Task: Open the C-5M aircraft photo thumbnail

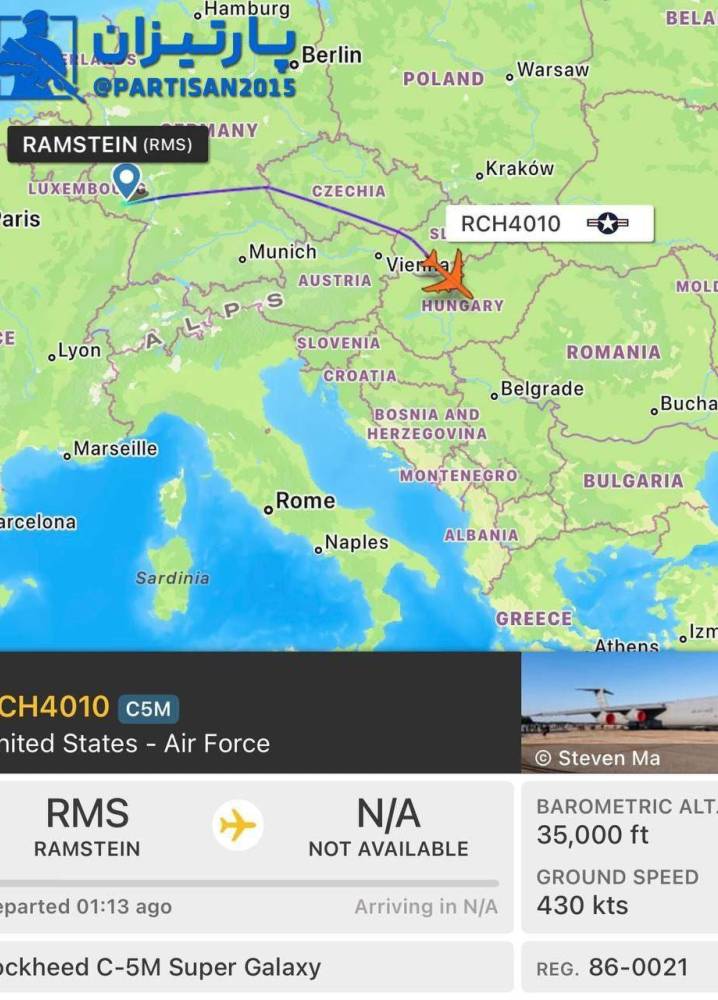Action: 620,712
